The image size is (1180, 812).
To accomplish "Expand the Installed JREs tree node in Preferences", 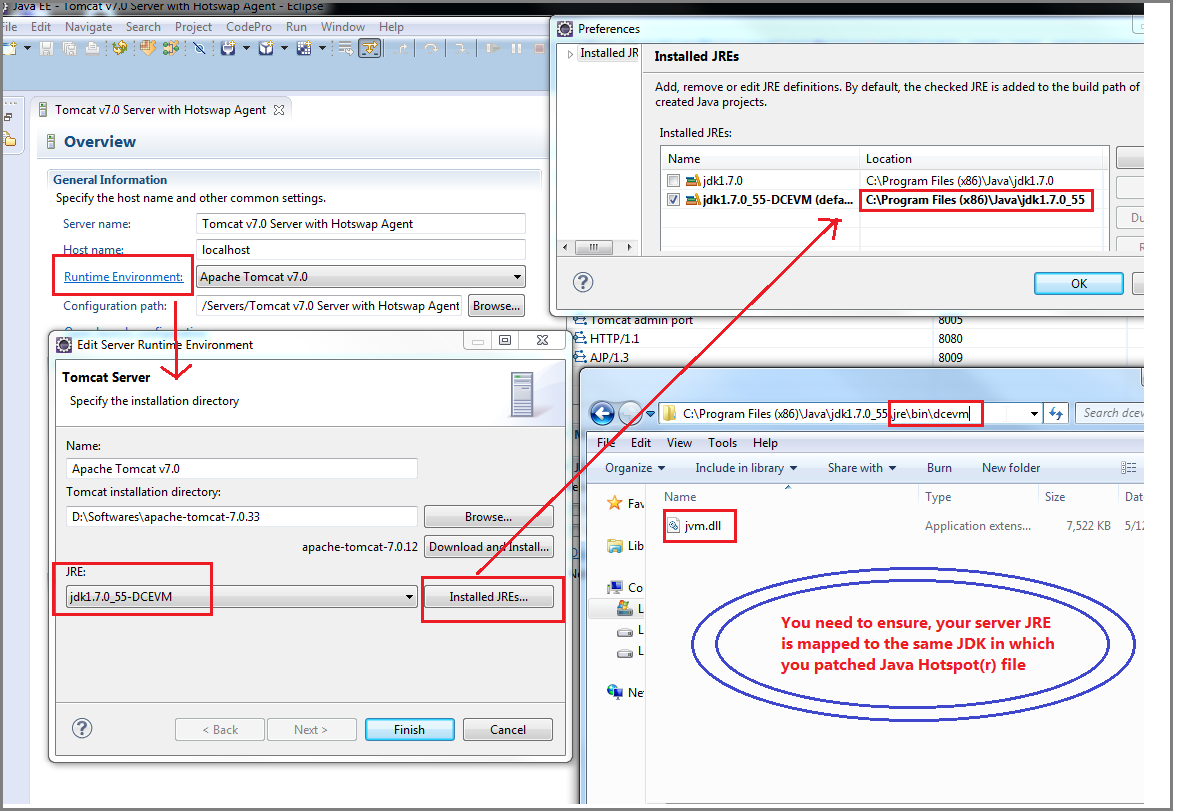I will tap(570, 53).
